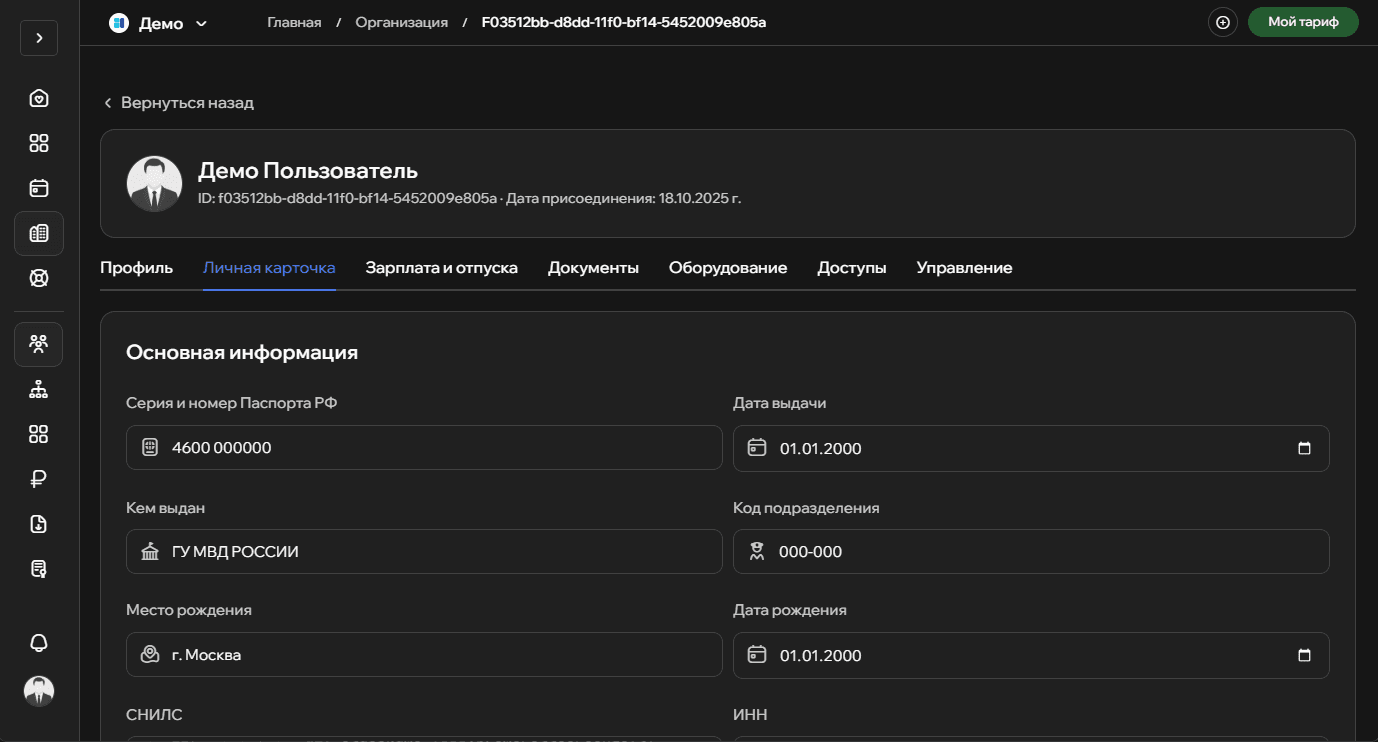
Task: Click the Демо Пользователь name heading
Action: tap(308, 170)
